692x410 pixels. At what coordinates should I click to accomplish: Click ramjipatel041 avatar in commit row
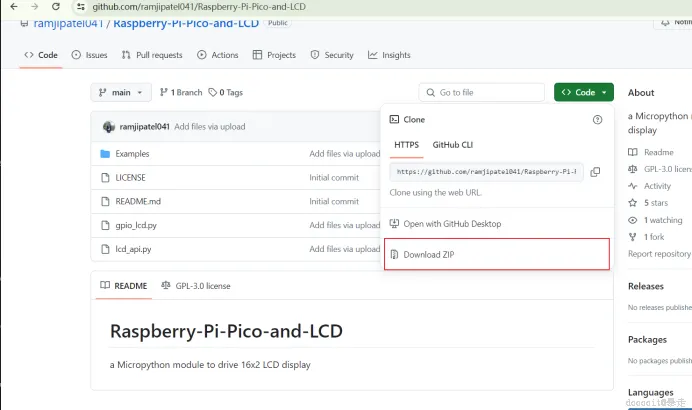pos(109,127)
